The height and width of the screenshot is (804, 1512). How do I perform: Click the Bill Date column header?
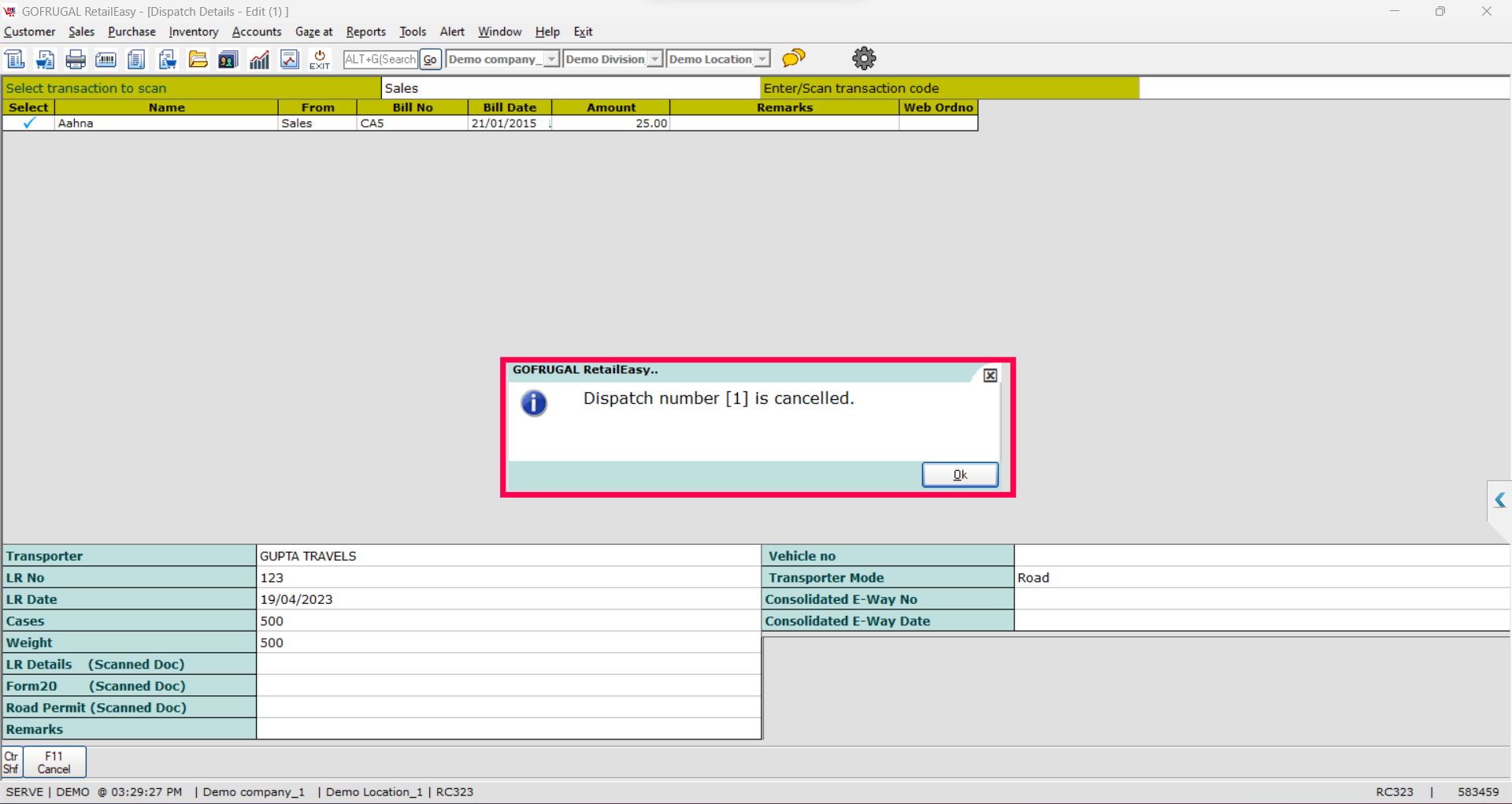point(510,107)
